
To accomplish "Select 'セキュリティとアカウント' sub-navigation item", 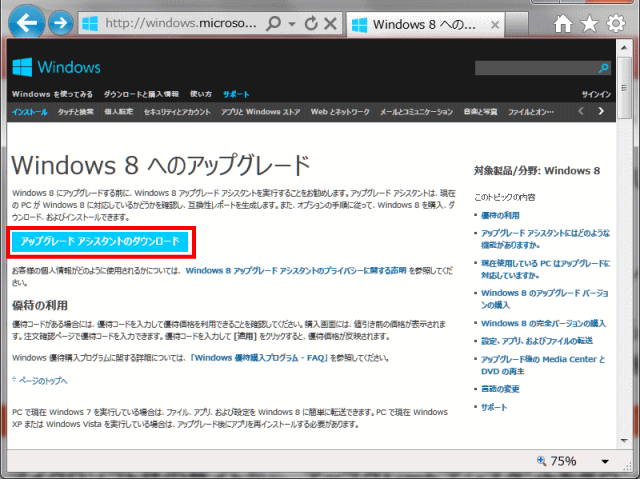I will click(177, 112).
